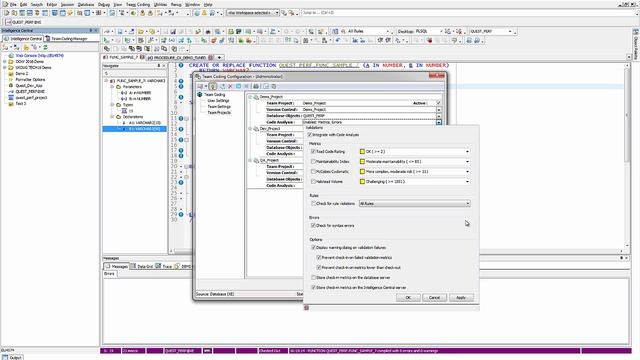The height and width of the screenshot is (360, 640).
Task: Collapse the Demo_Project node
Action: click(x=250, y=97)
